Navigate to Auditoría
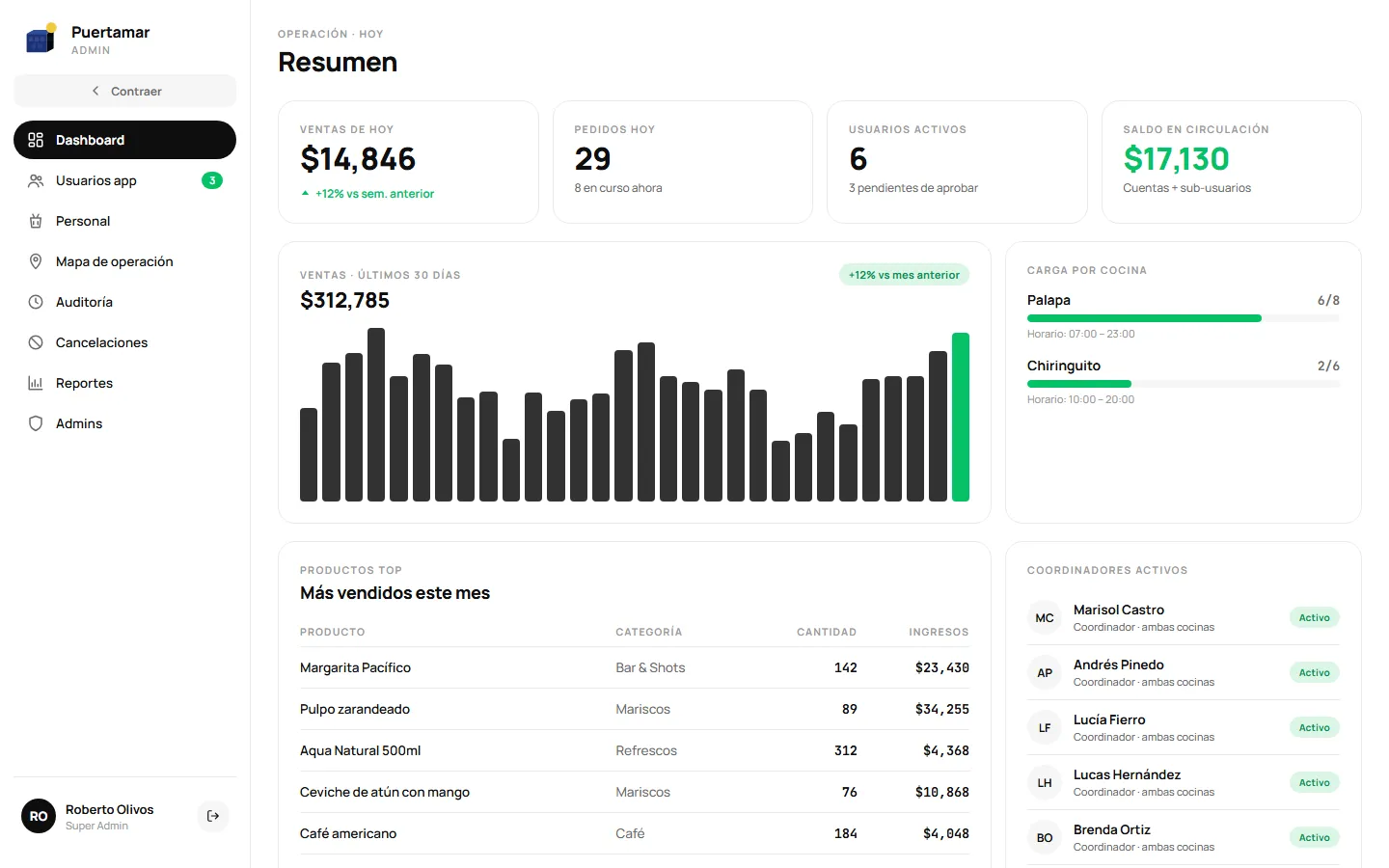The image size is (1389, 868). pyautogui.click(x=125, y=302)
